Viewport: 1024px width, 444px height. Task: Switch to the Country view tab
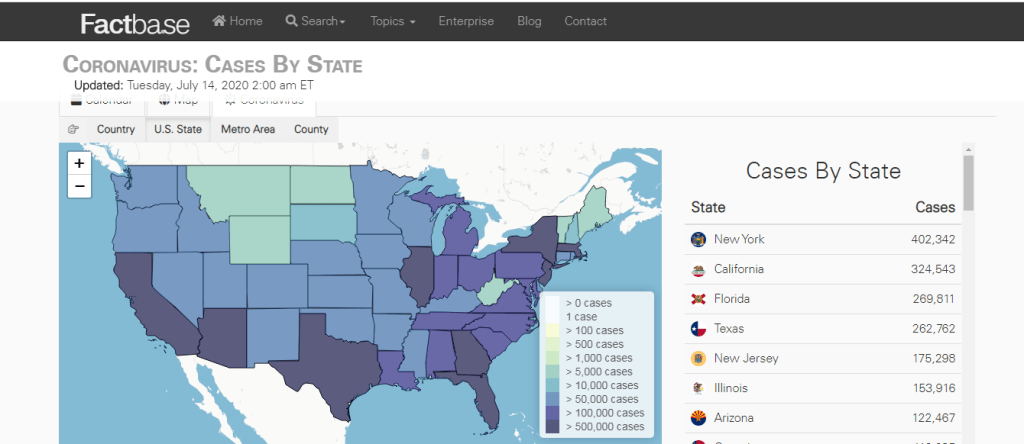(x=116, y=129)
